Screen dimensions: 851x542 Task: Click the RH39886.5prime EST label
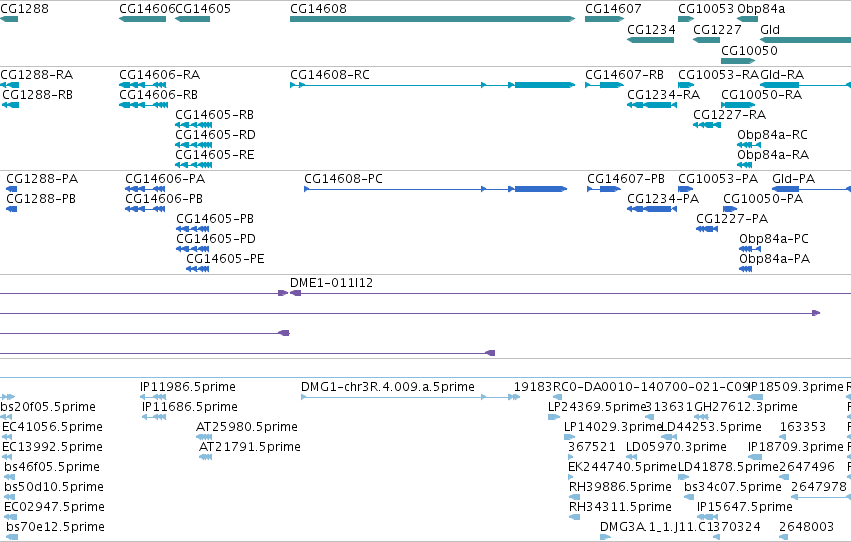click(620, 488)
